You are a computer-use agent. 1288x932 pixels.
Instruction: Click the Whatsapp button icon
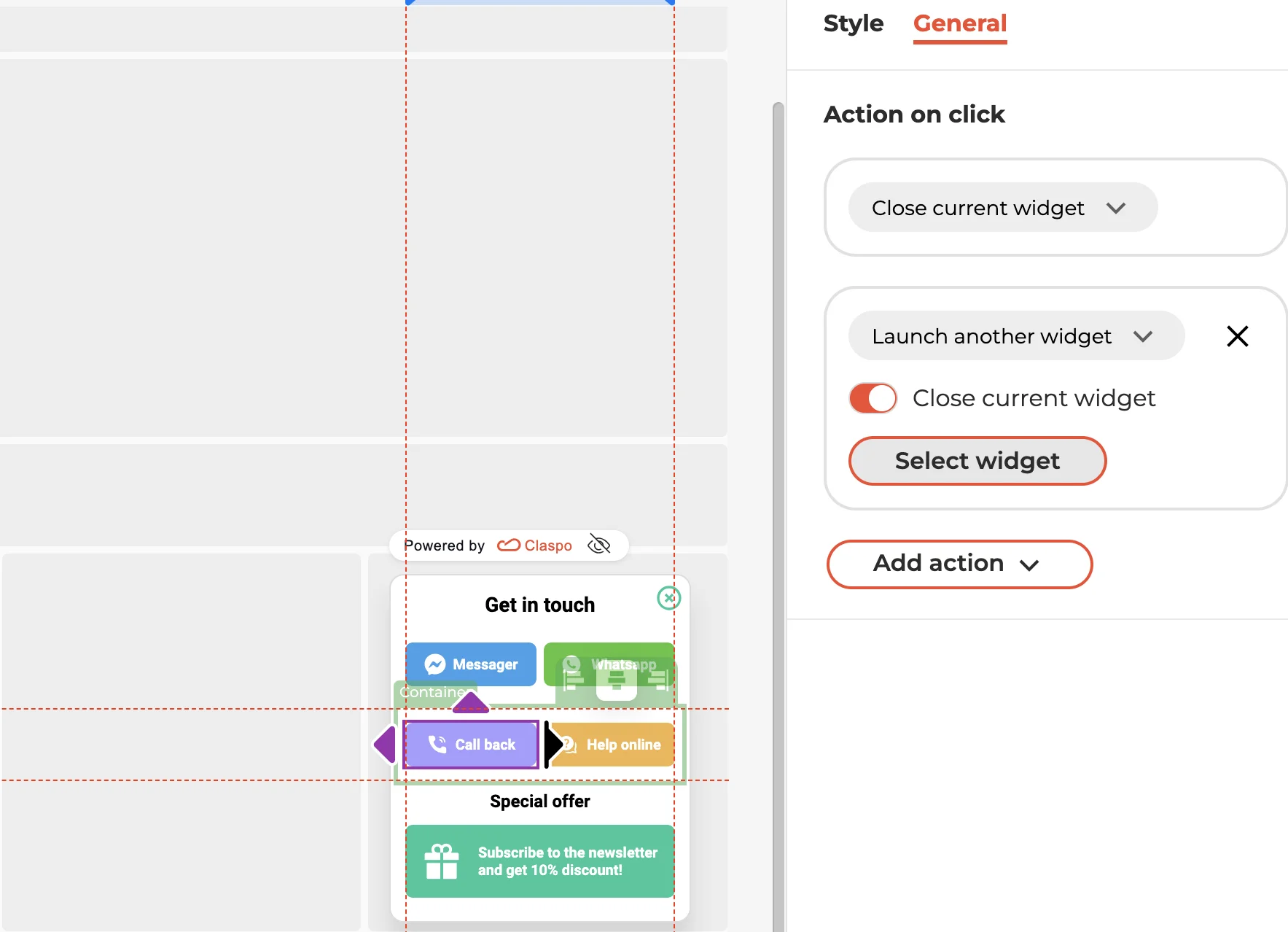[x=571, y=664]
